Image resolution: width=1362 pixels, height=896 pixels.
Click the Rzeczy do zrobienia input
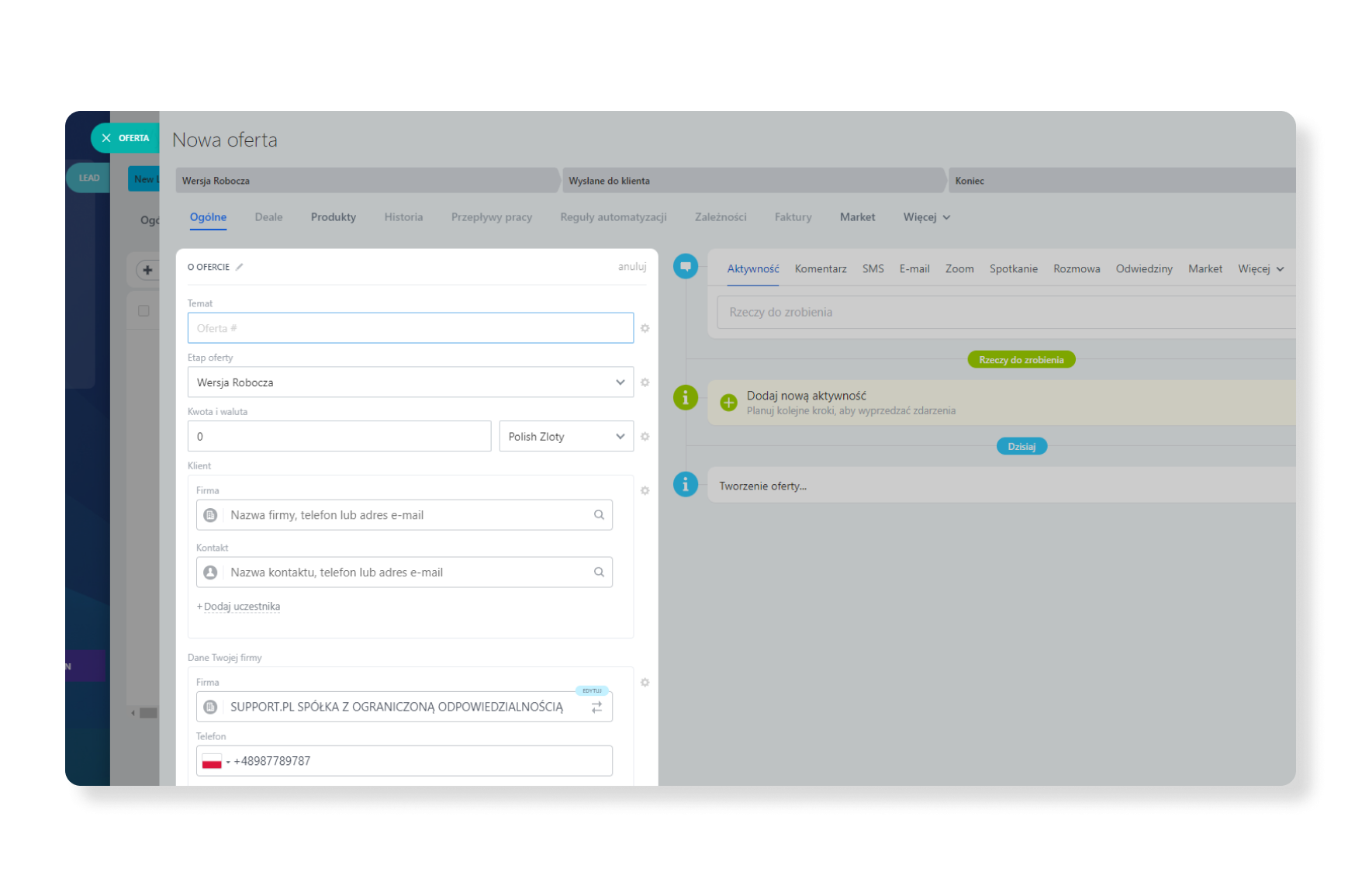[x=1006, y=312]
